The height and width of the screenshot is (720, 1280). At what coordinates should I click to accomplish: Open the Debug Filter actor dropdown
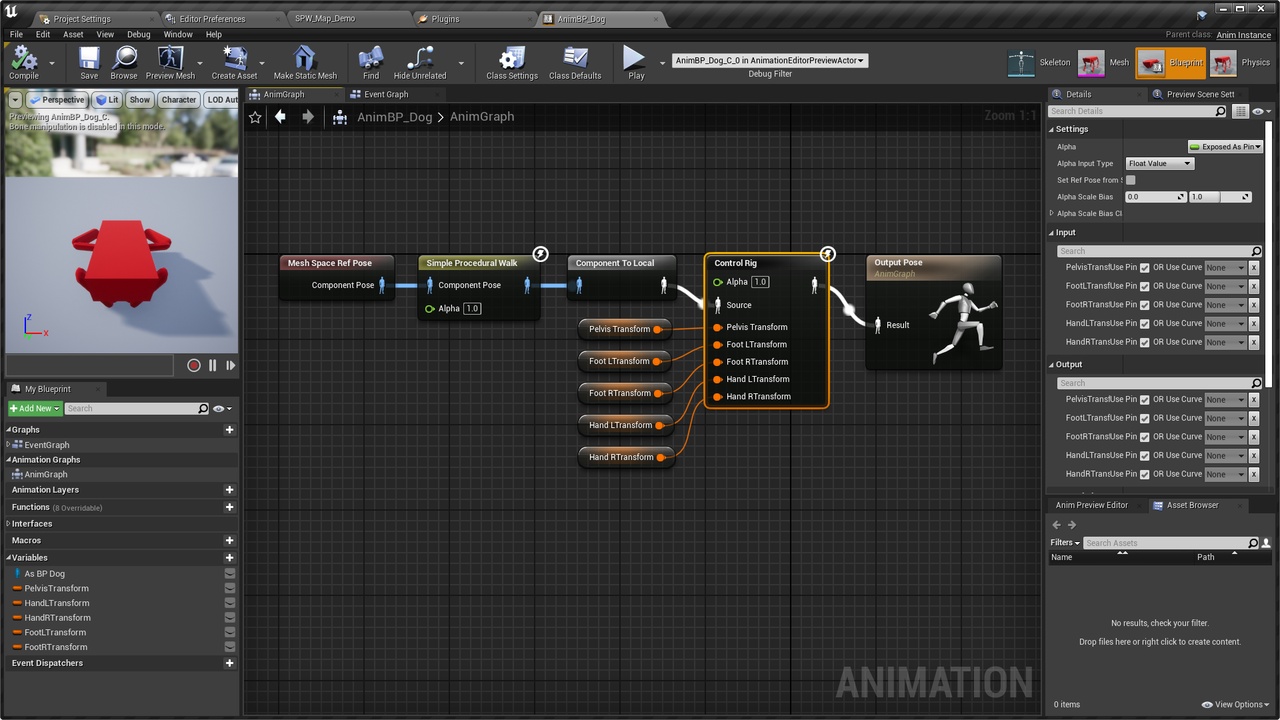tap(769, 59)
